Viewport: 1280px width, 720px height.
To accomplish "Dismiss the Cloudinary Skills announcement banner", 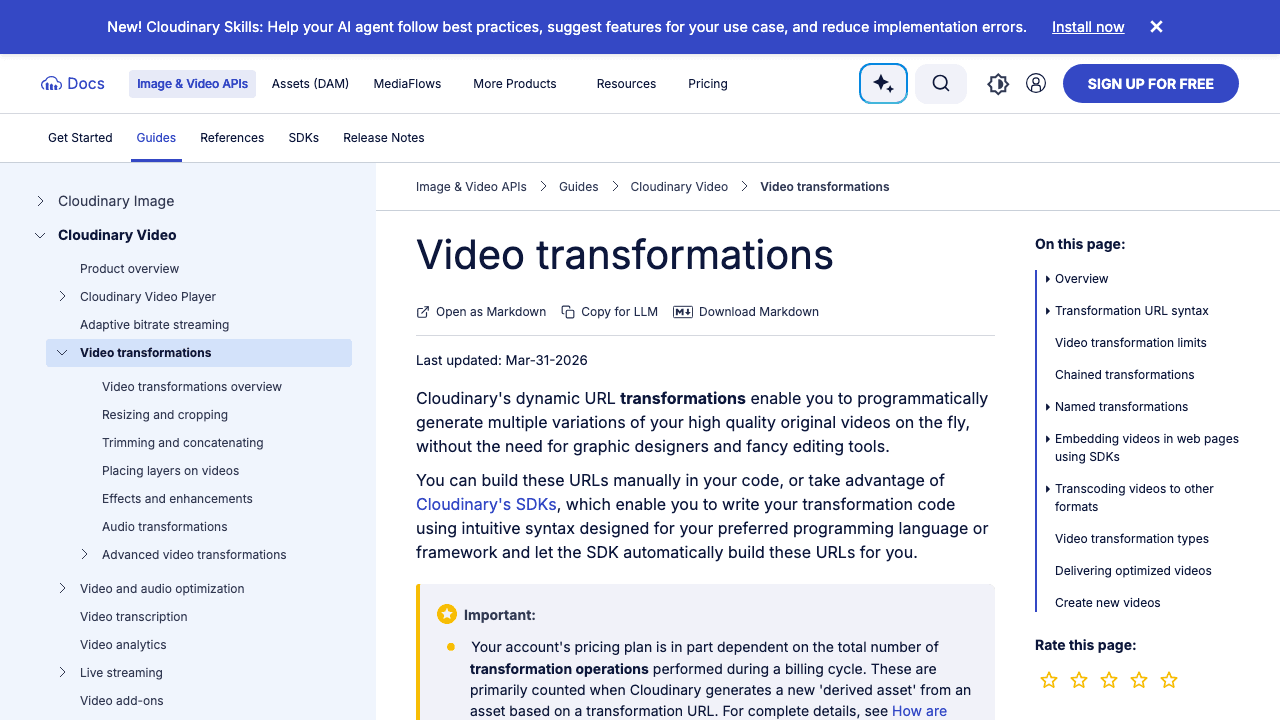I will point(1155,27).
